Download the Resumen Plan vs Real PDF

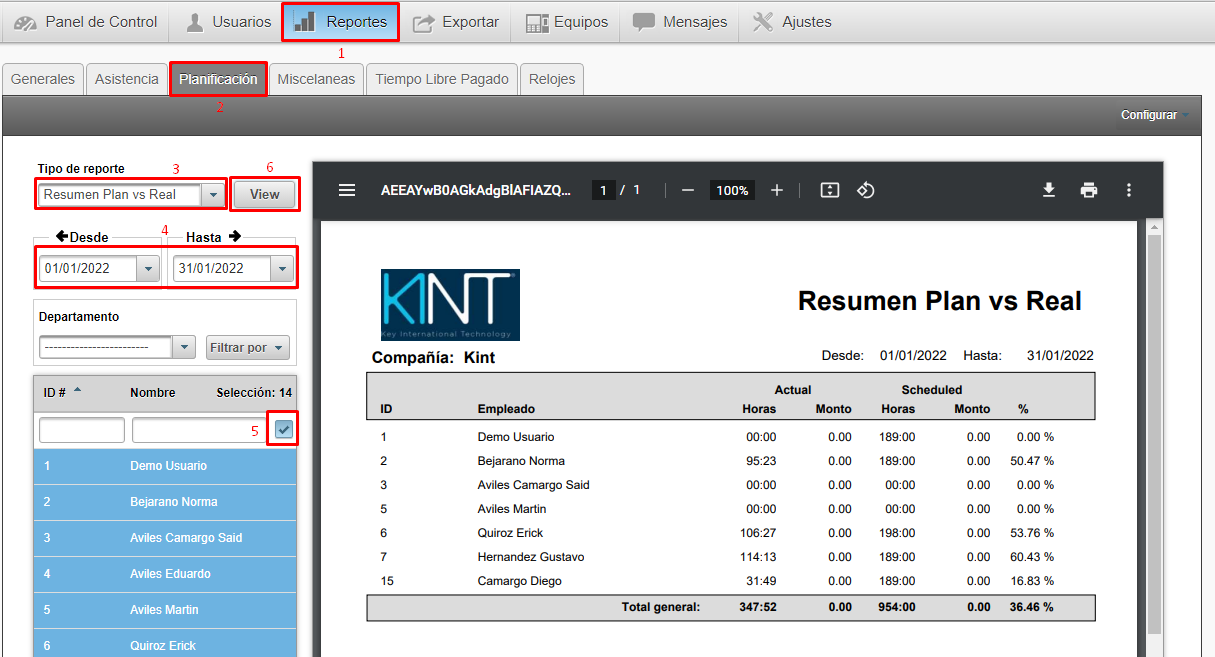1049,190
